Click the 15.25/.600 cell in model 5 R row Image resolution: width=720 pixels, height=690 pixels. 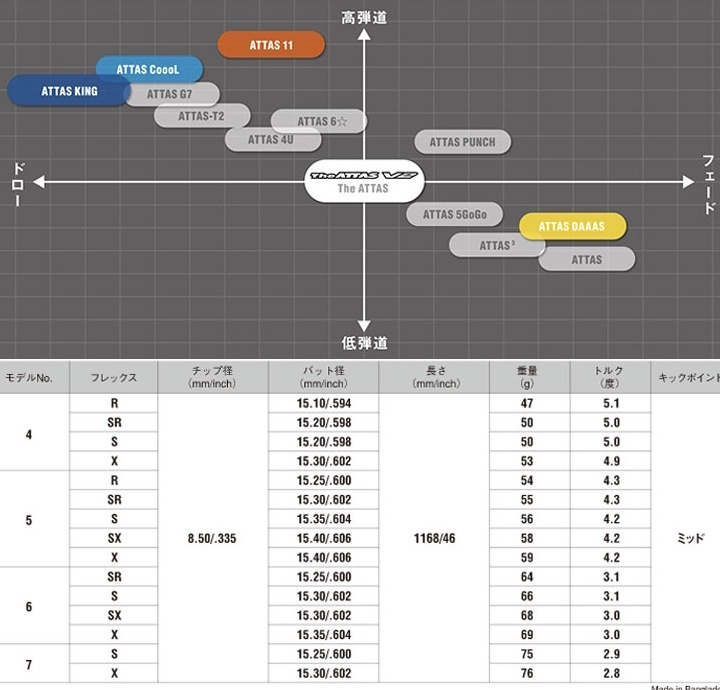(x=324, y=480)
